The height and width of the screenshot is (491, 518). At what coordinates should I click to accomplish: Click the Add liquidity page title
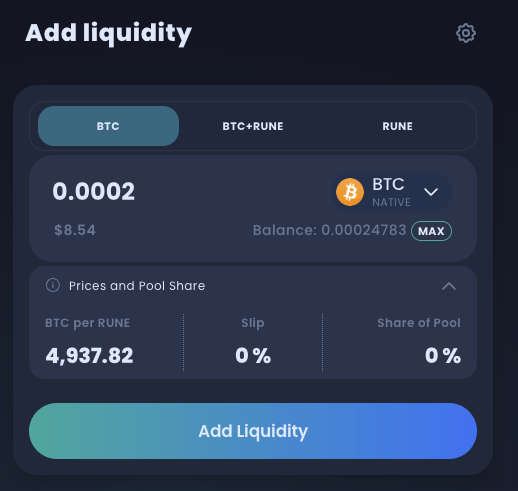(109, 33)
